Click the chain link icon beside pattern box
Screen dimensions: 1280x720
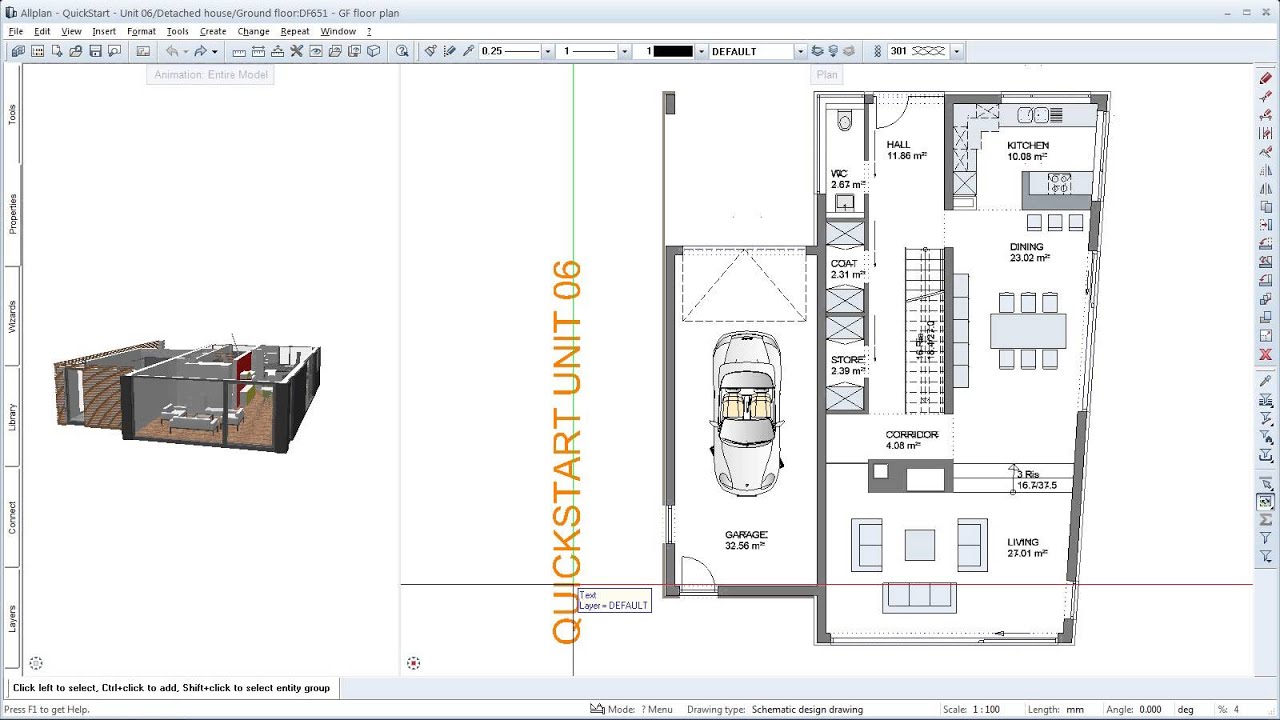click(x=877, y=51)
